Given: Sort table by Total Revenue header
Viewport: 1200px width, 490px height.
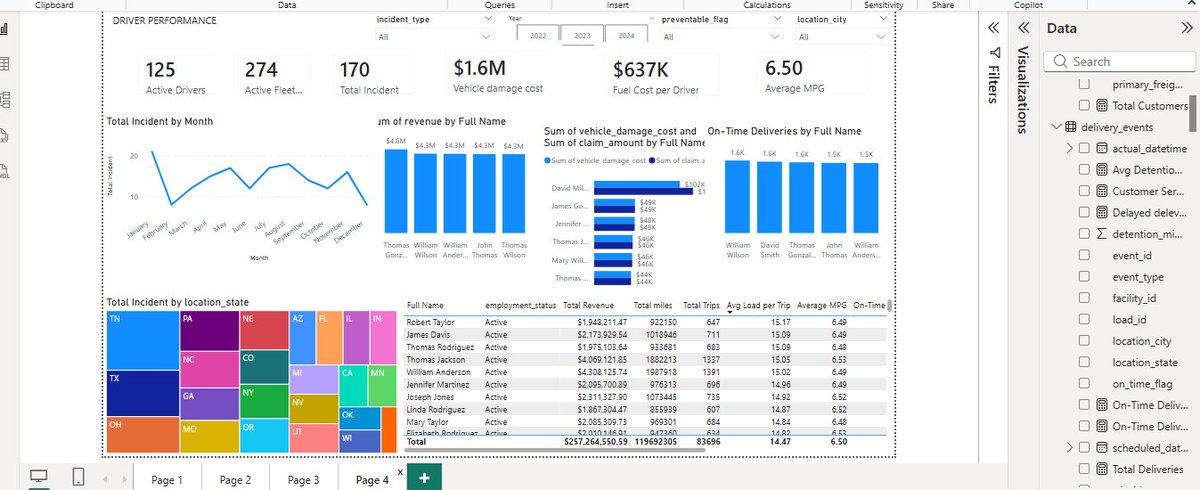Looking at the screenshot, I should tap(588, 305).
